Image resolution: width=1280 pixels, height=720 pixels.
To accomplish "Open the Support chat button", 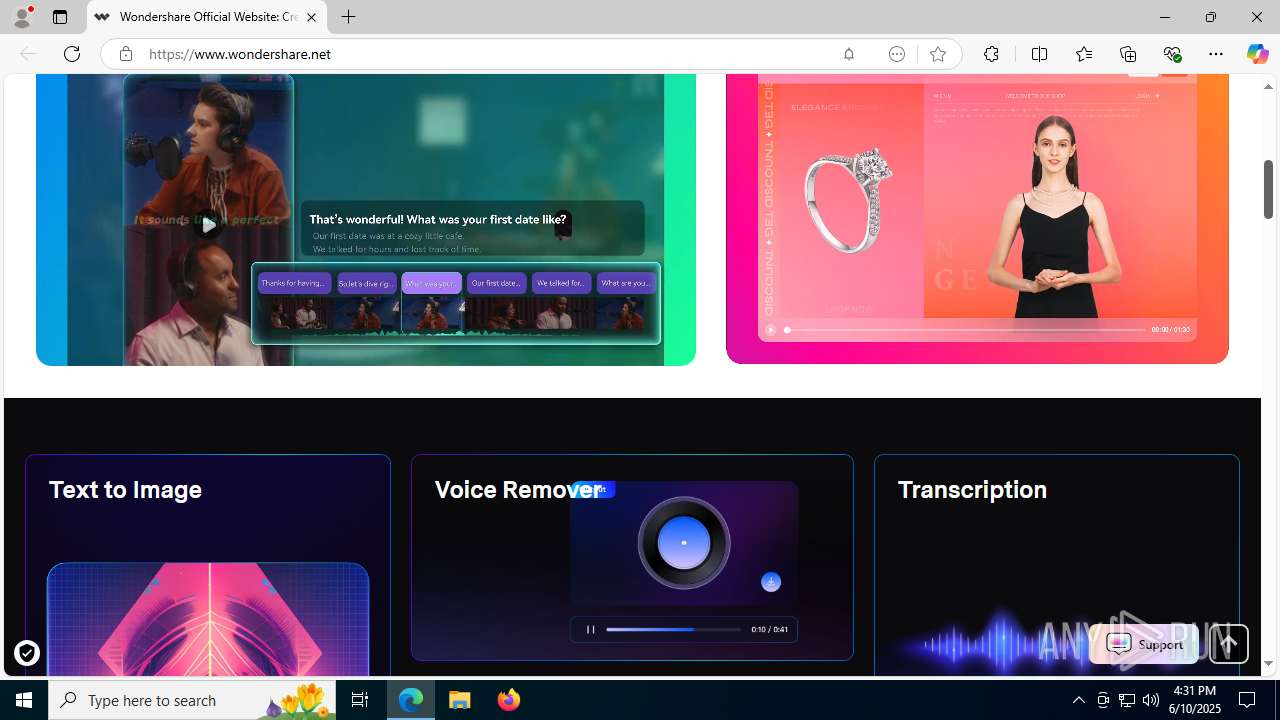I will (1144, 645).
